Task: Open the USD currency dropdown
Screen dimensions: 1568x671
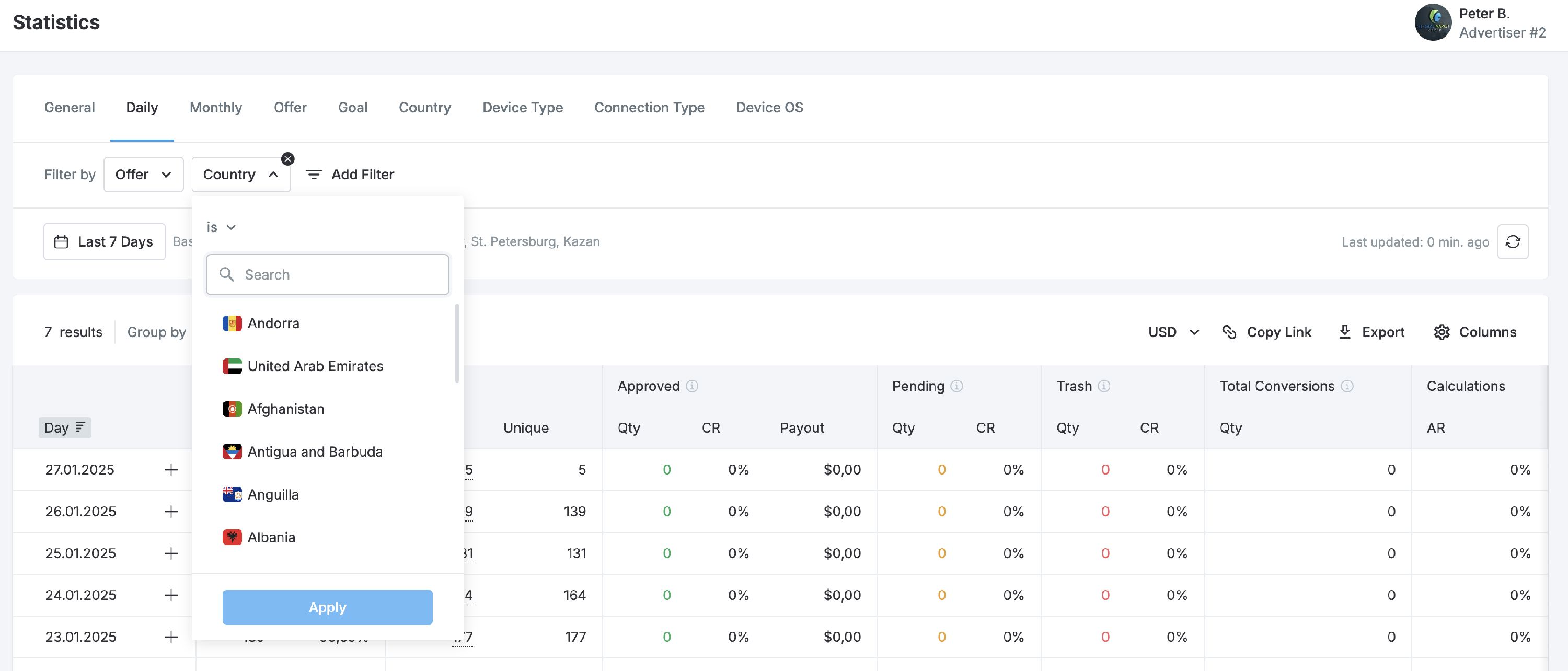Action: point(1173,332)
